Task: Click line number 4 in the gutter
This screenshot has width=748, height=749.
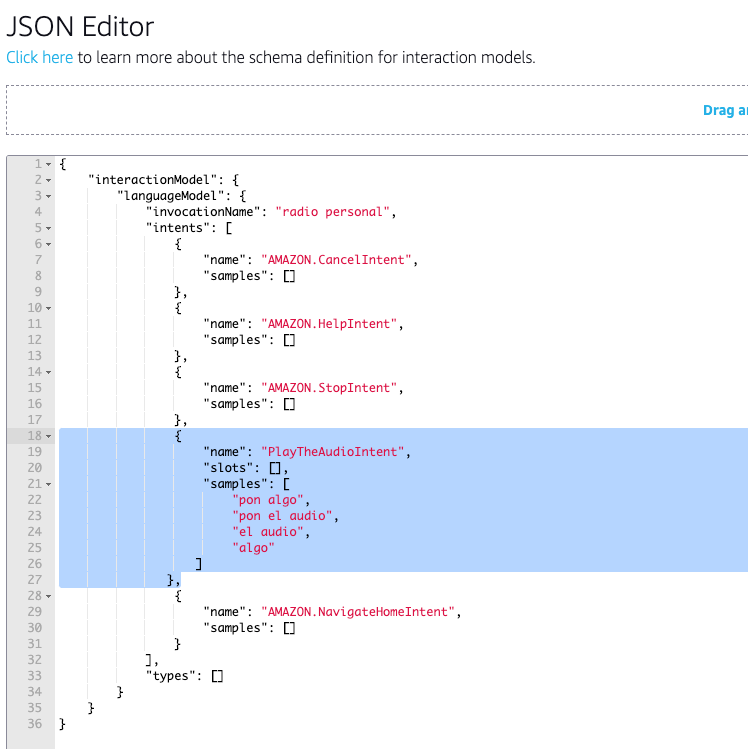Action: pyautogui.click(x=37, y=212)
